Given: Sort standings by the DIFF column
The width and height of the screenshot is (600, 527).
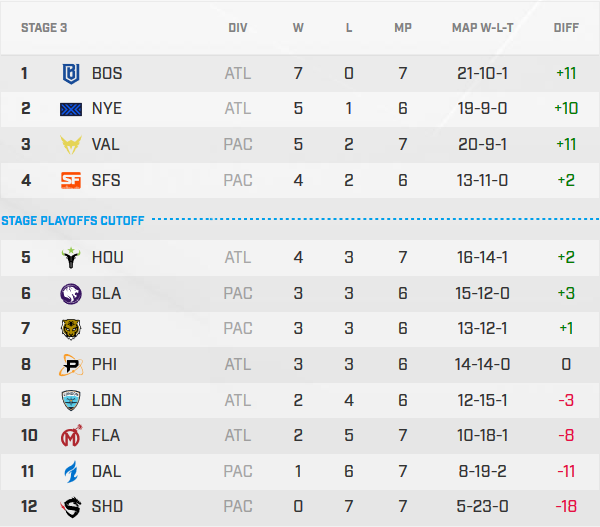Looking at the screenshot, I should 566,28.
